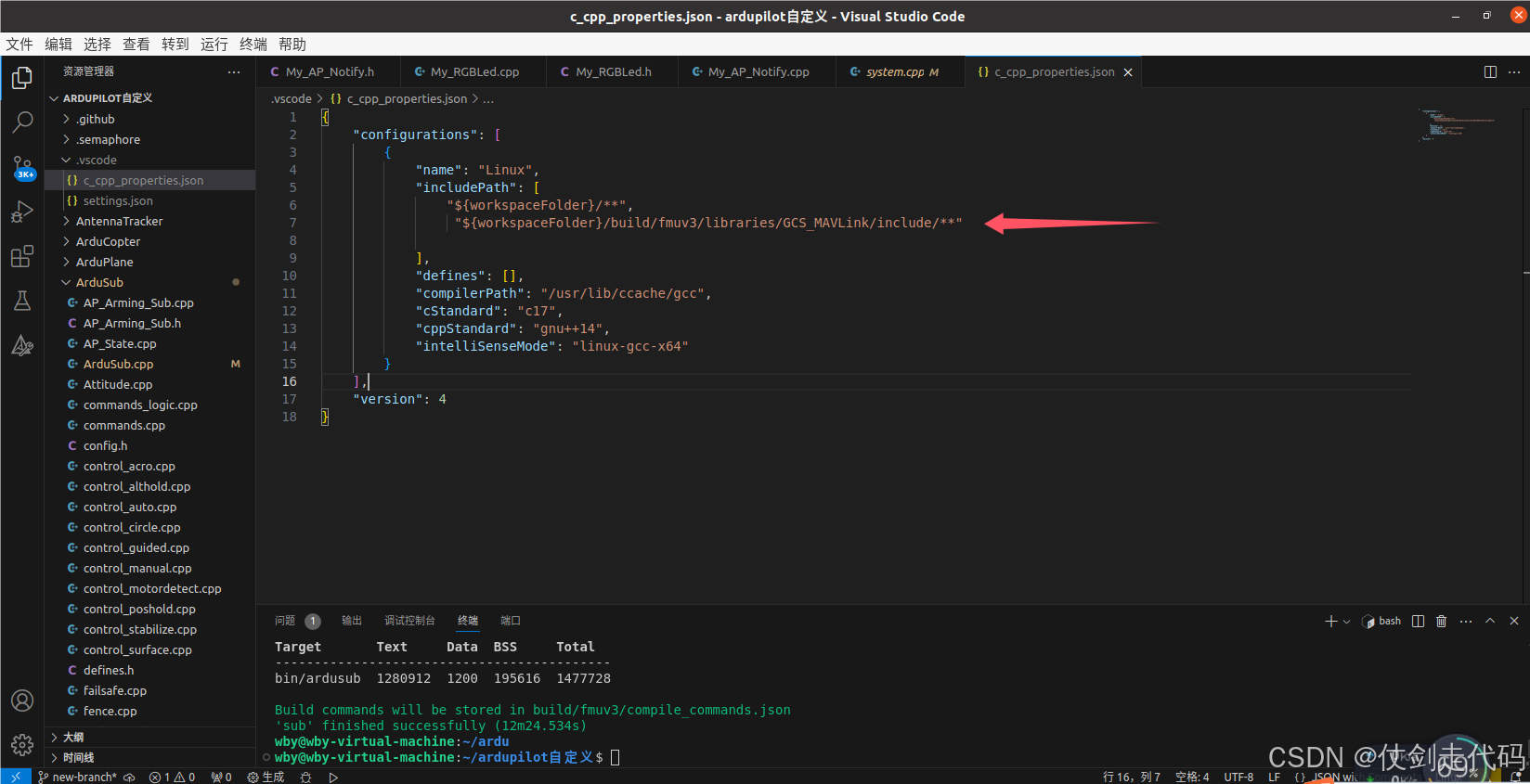Viewport: 1530px width, 784px height.
Task: Switch to the My_AP_Notify.h tab
Action: click(x=329, y=71)
